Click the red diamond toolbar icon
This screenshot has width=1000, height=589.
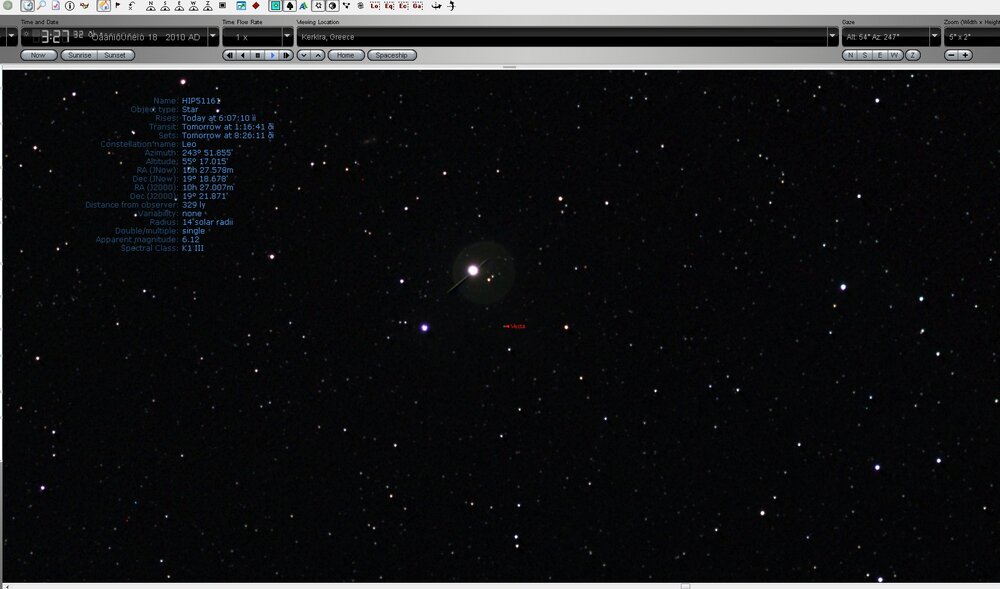pos(254,6)
